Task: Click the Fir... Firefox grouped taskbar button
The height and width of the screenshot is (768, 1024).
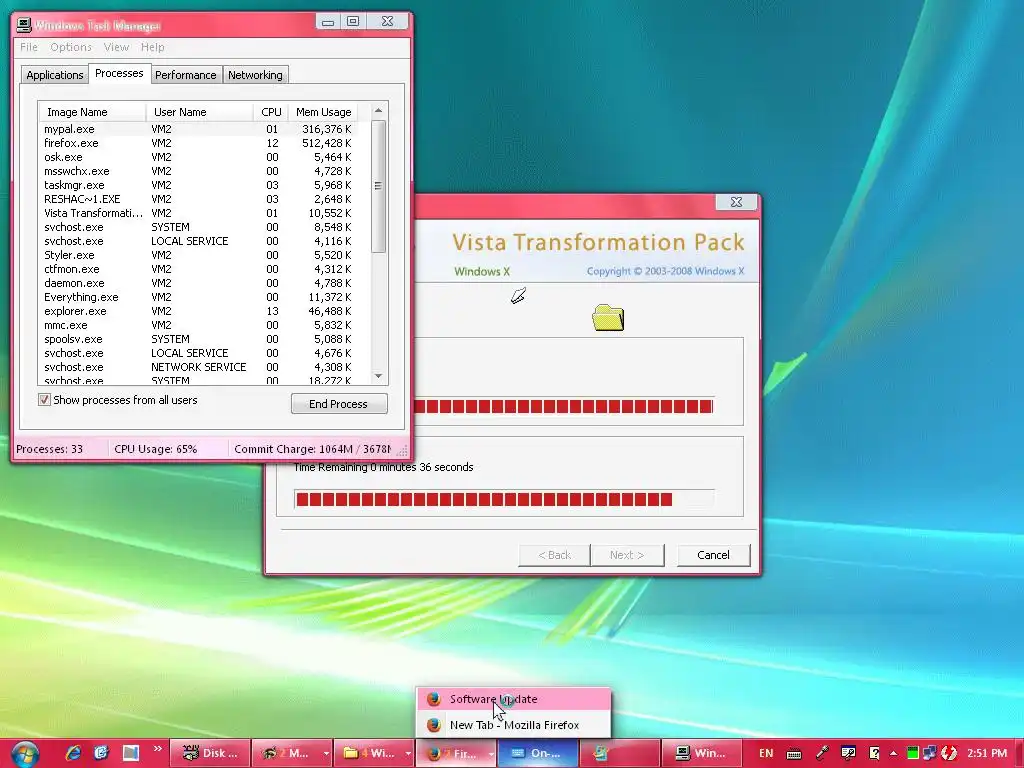Action: 451,753
